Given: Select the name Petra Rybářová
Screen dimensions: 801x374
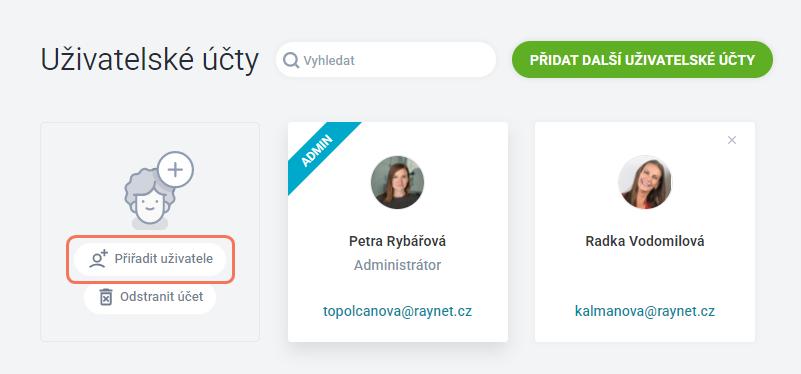Looking at the screenshot, I should pyautogui.click(x=397, y=241).
